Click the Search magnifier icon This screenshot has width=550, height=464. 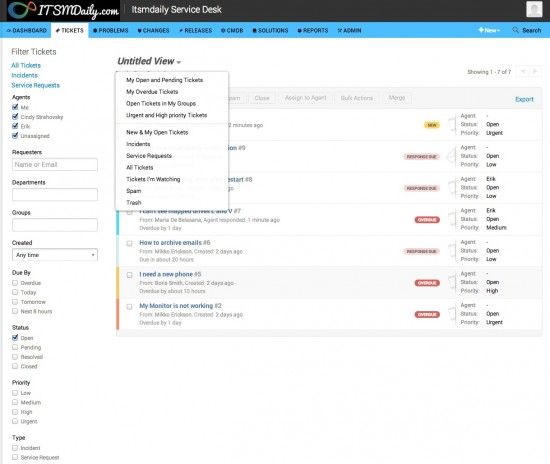(x=515, y=30)
